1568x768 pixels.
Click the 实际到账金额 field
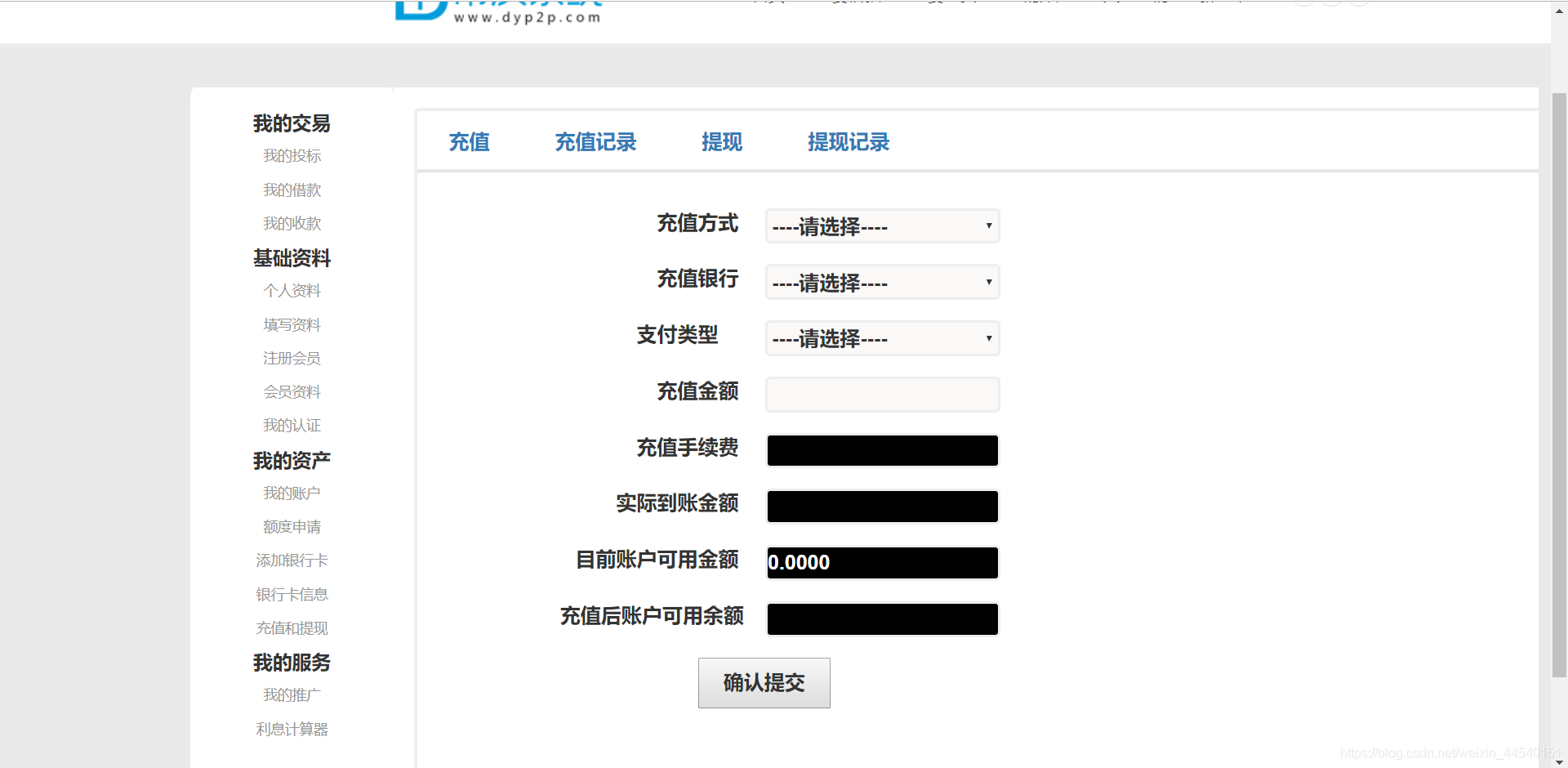pyautogui.click(x=883, y=507)
